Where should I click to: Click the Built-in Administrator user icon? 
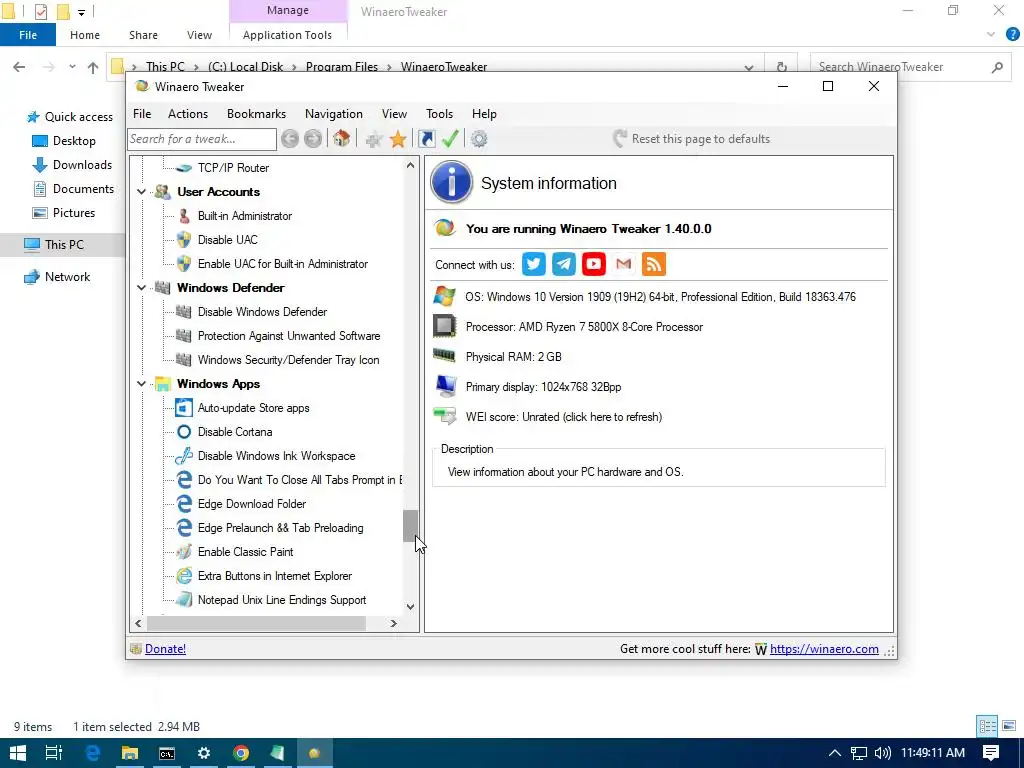[184, 216]
